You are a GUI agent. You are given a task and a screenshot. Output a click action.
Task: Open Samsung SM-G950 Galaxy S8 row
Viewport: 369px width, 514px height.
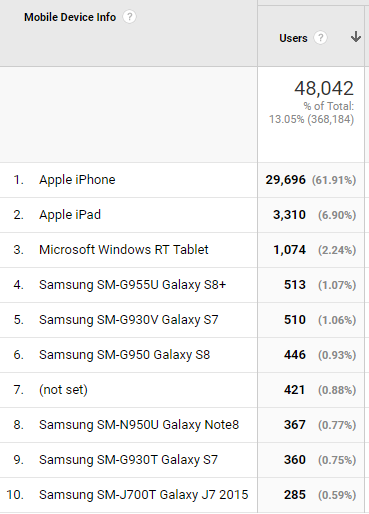(125, 355)
